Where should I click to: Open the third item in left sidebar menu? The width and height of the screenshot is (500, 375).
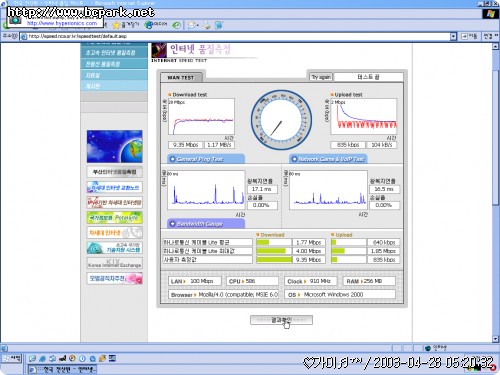[x=114, y=64]
